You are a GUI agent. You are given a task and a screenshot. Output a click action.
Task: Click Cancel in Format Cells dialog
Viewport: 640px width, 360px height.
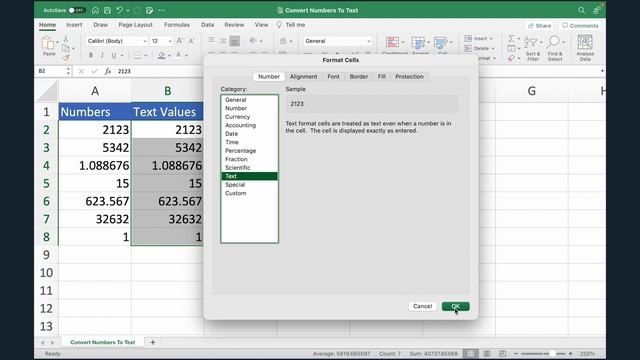pyautogui.click(x=422, y=306)
